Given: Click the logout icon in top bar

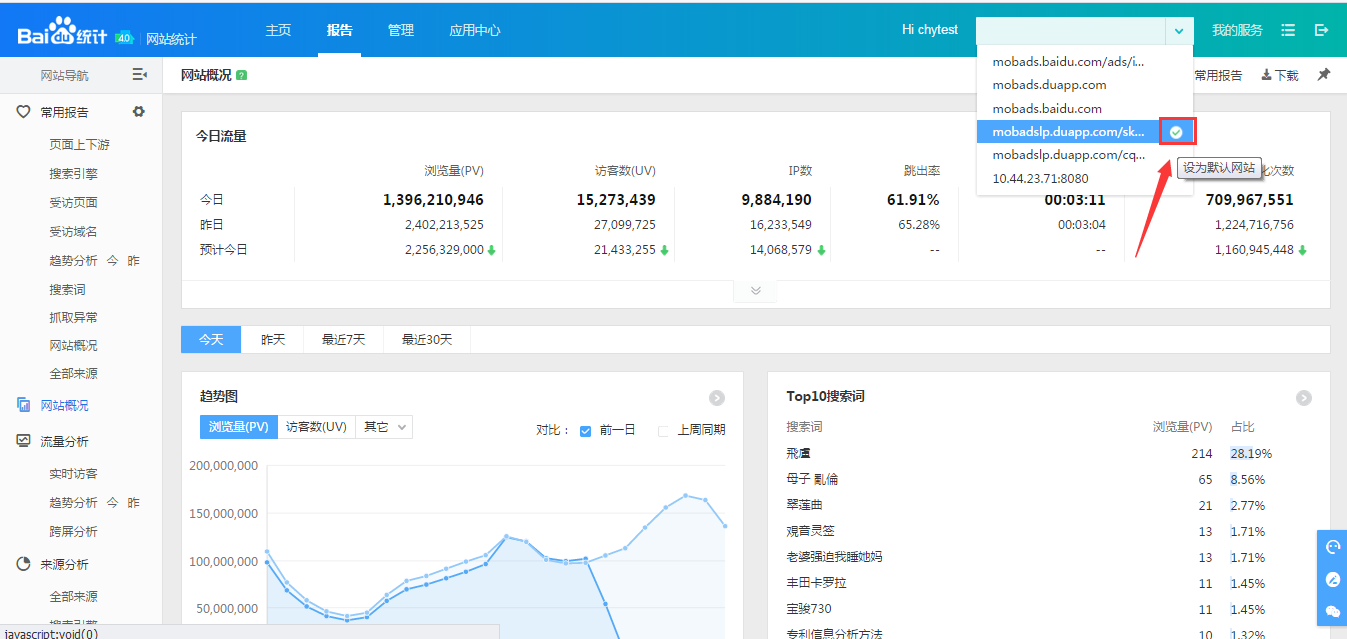Looking at the screenshot, I should 1321,30.
